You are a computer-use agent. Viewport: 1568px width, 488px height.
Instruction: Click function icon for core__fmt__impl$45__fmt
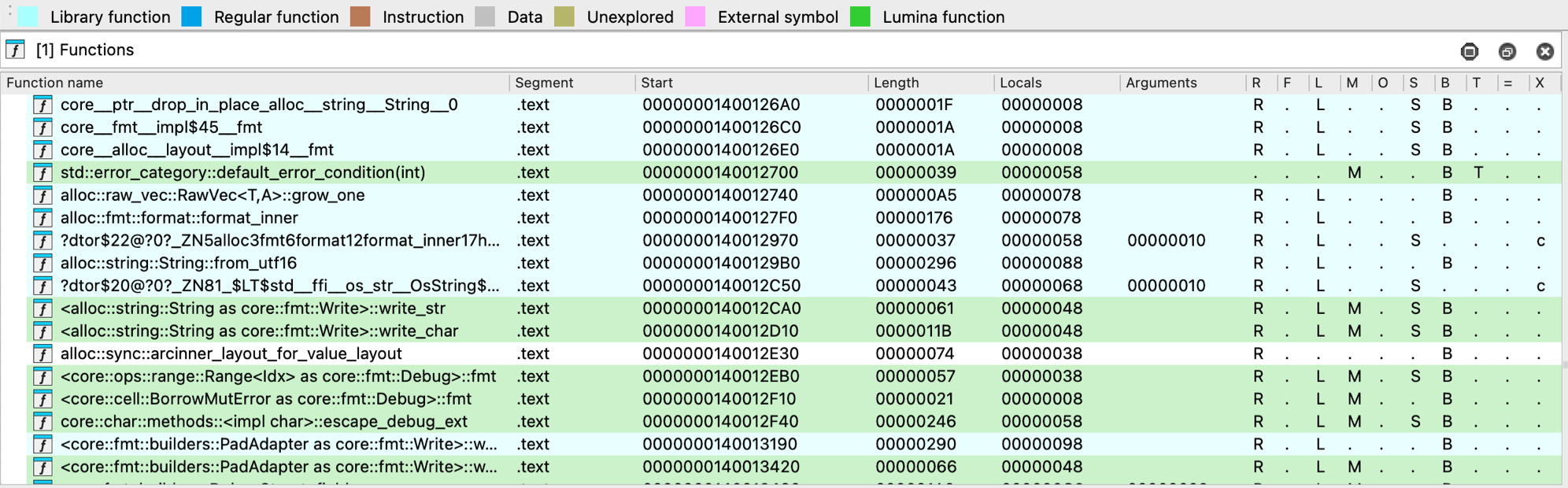tap(43, 128)
